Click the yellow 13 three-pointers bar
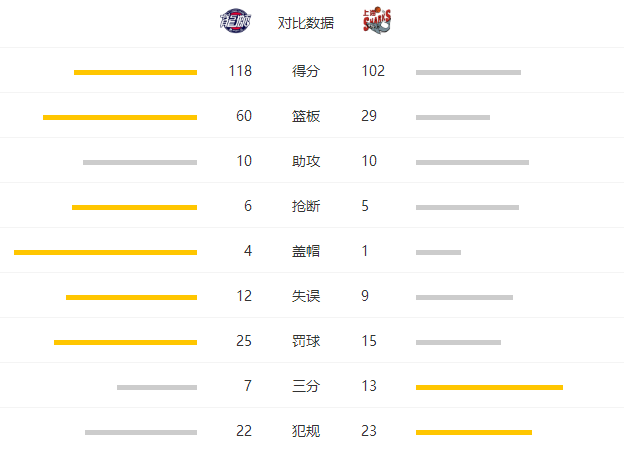Screen dimensions: 624x450 [x=489, y=388]
